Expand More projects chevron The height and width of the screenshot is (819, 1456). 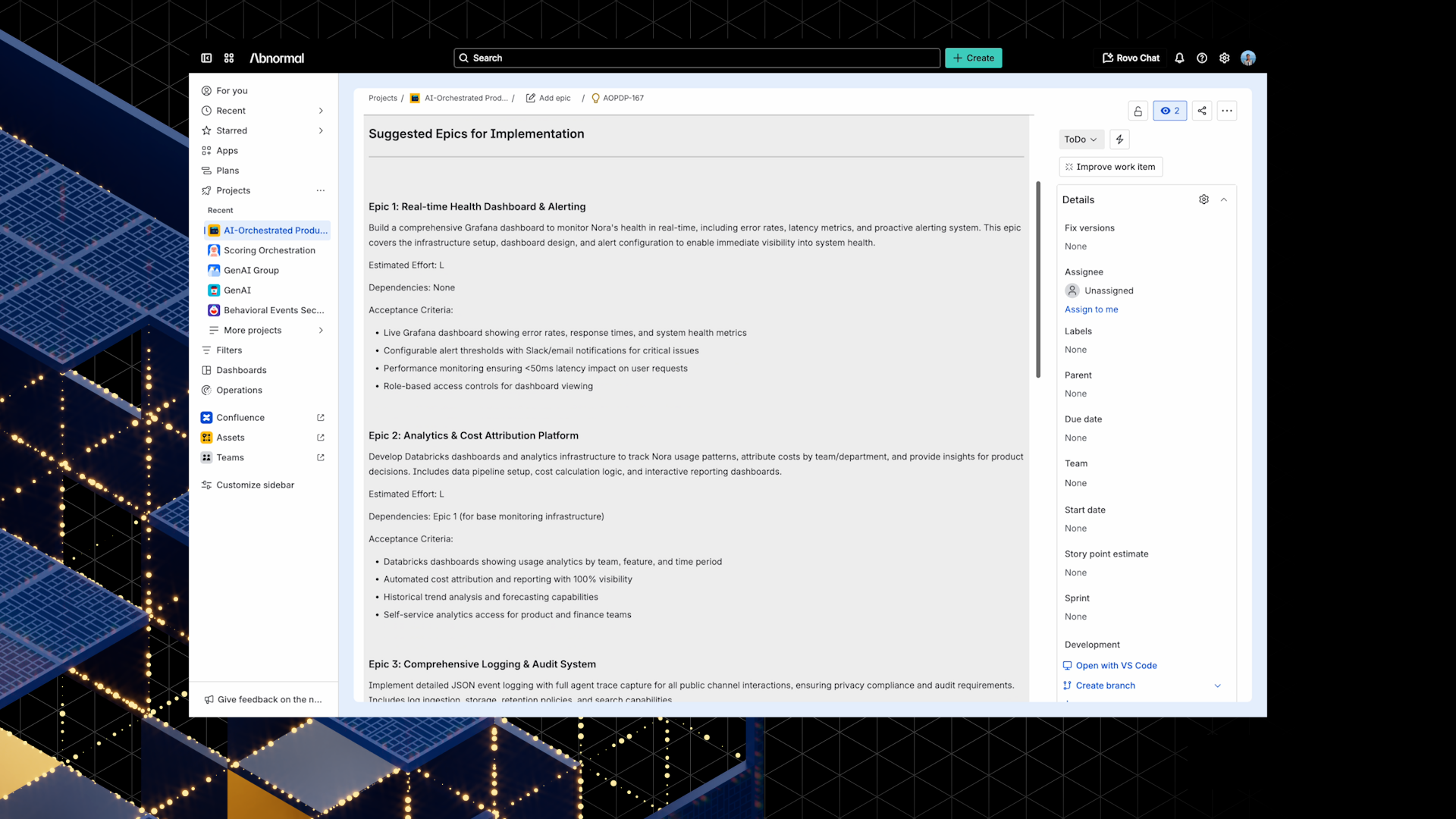pyautogui.click(x=321, y=330)
